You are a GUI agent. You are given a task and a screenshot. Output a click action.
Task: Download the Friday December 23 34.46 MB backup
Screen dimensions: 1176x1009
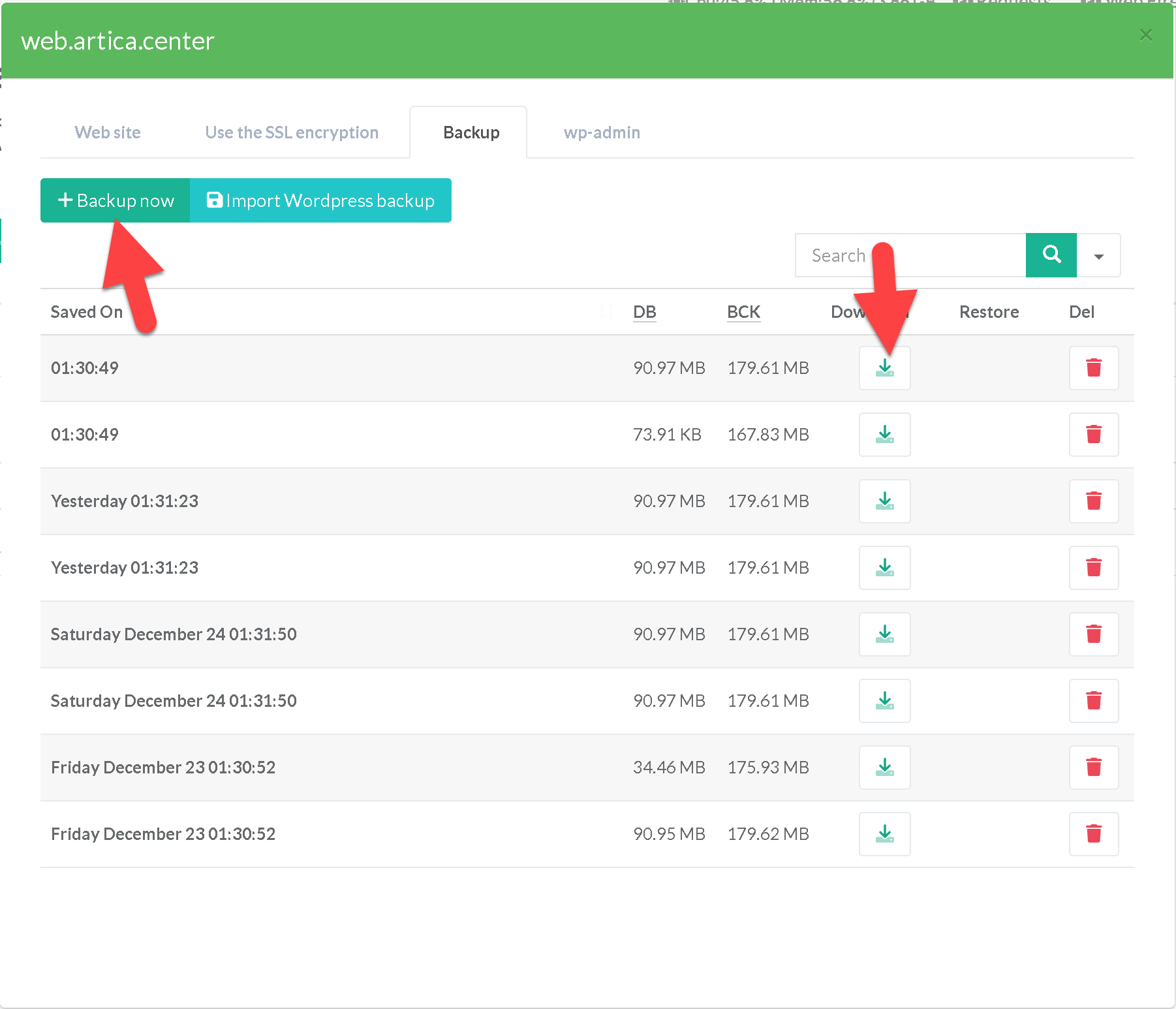click(x=884, y=768)
